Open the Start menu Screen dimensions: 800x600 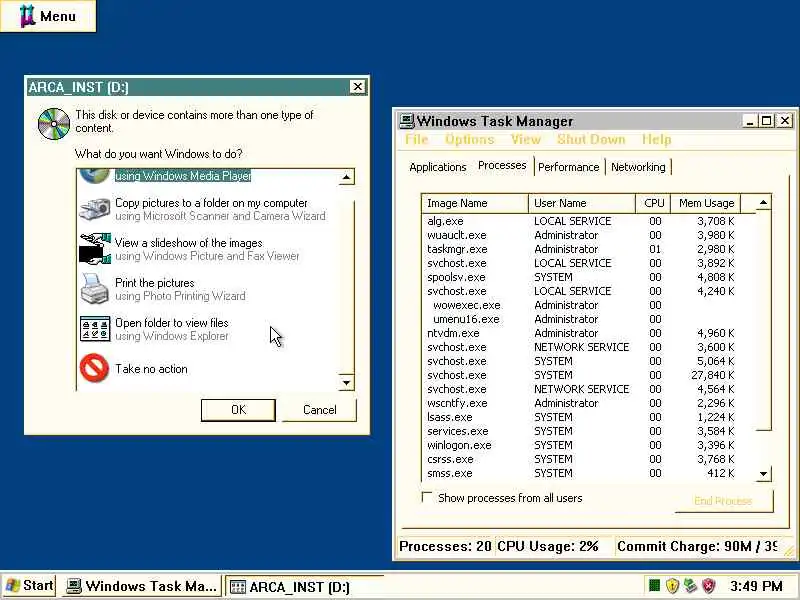(29, 585)
